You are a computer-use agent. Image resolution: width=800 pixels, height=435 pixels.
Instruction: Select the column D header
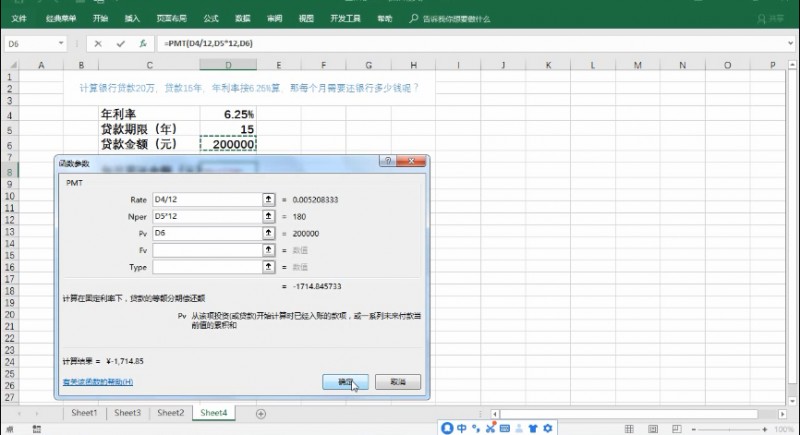click(228, 65)
